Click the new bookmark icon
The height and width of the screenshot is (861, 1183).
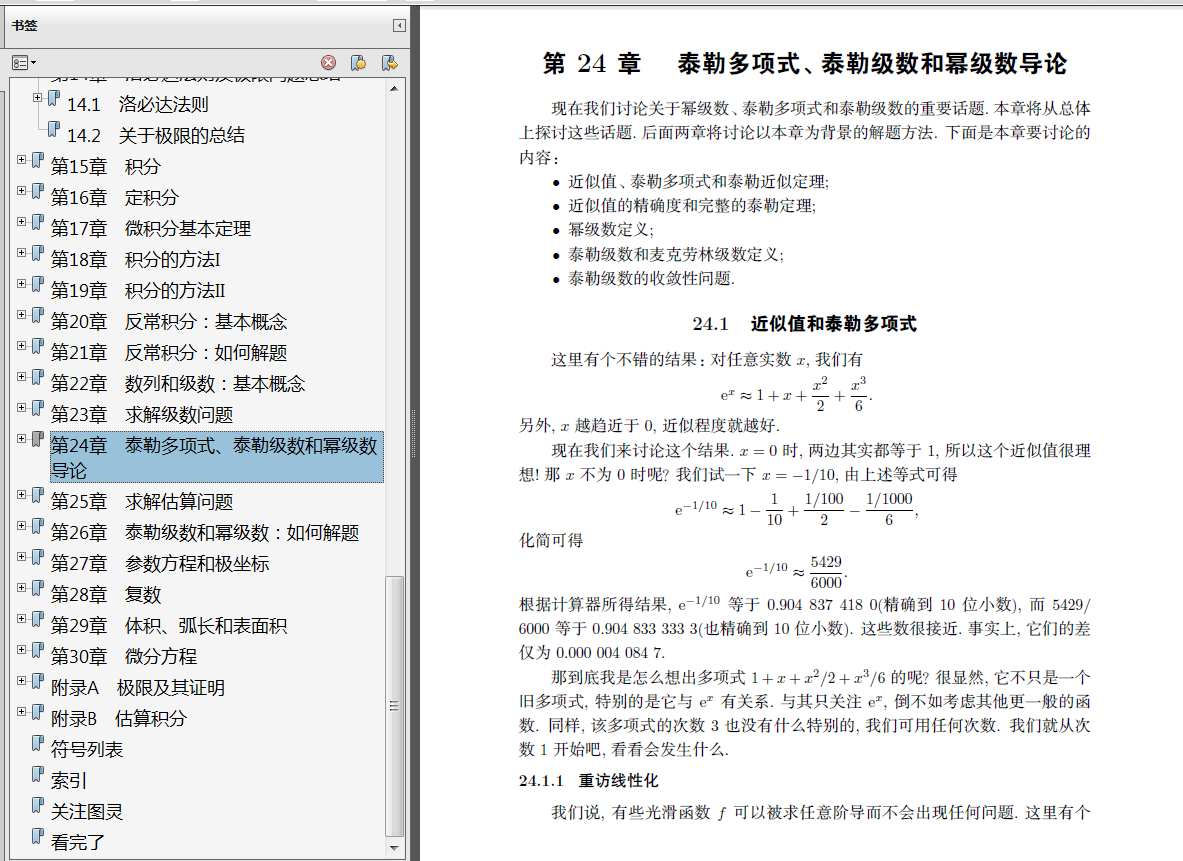[359, 63]
